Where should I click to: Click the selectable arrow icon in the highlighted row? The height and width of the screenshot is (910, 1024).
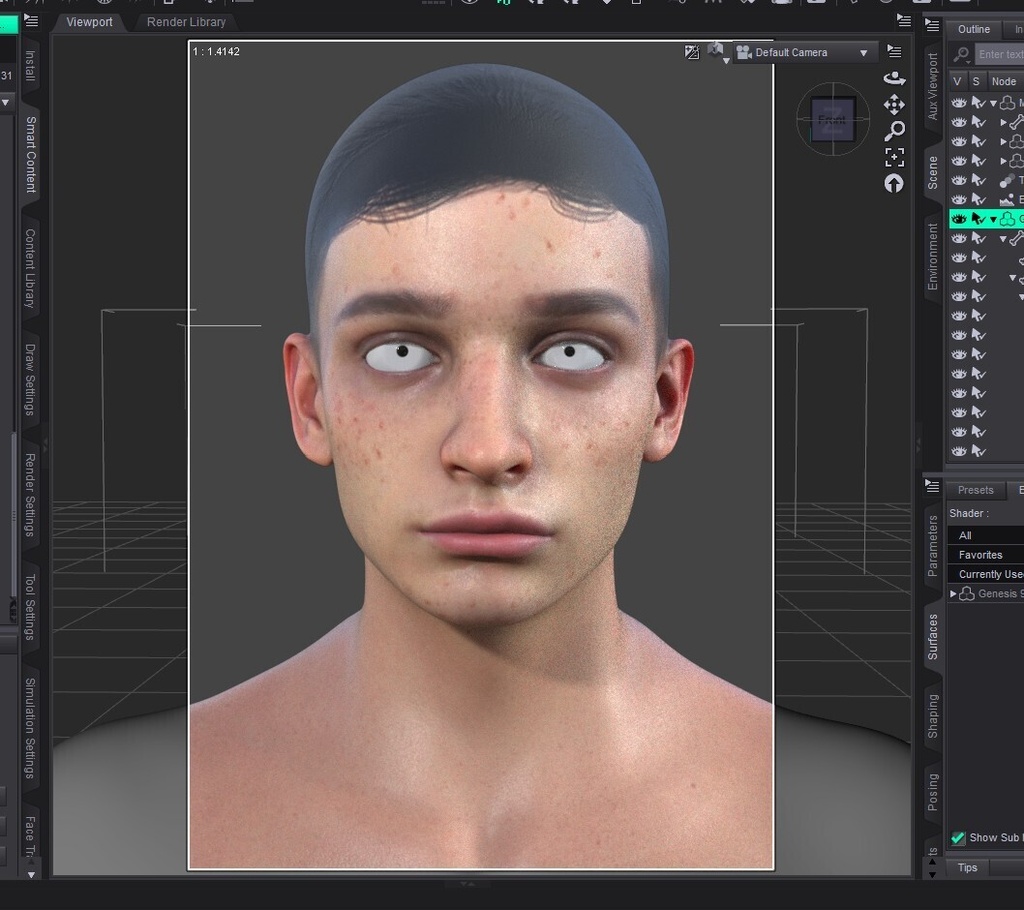pos(978,219)
